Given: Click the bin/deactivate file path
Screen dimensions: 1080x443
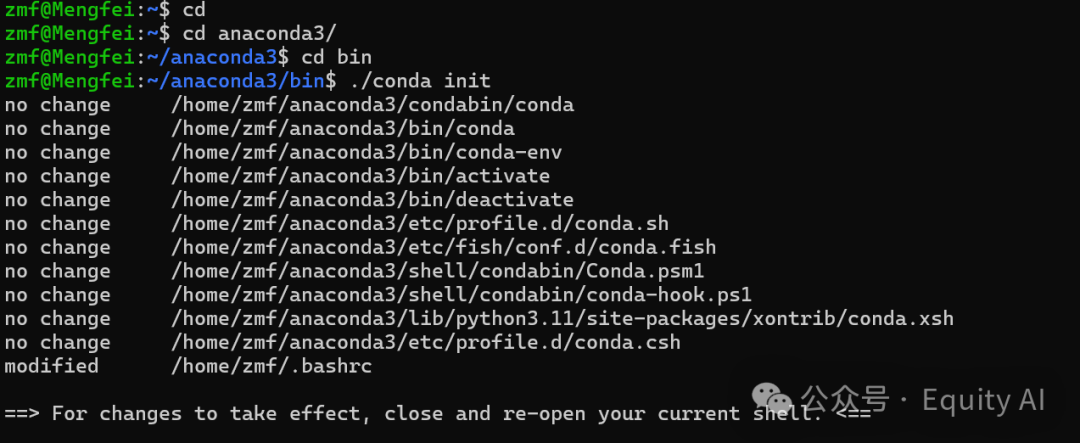Looking at the screenshot, I should click(x=372, y=200).
